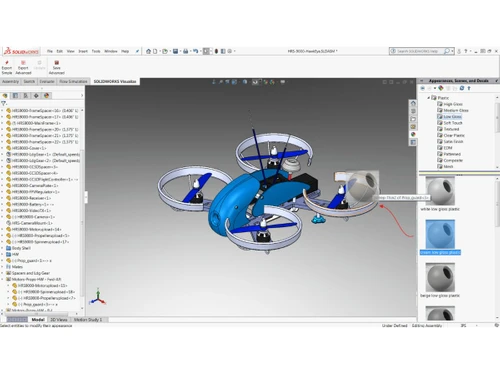Expand the Spacers and Ldg Gear folder
This screenshot has width=500, height=375.
2,273
